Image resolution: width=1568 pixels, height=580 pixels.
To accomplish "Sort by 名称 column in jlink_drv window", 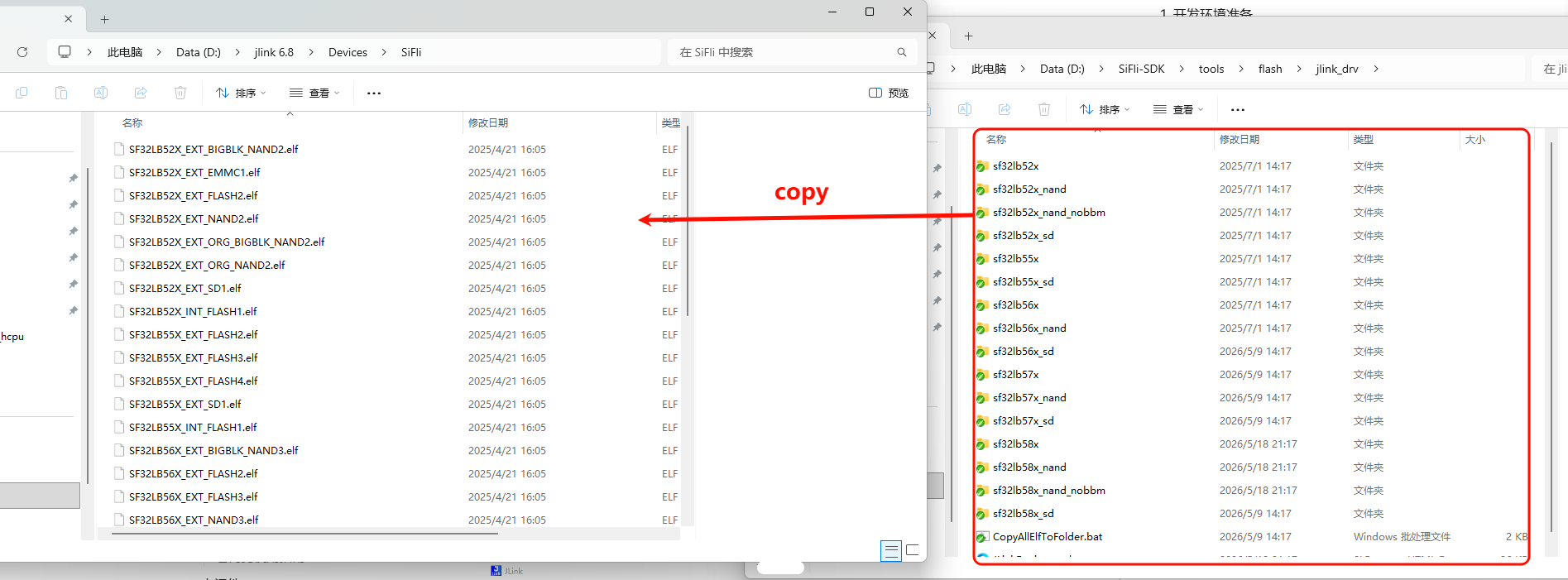I will click(996, 139).
